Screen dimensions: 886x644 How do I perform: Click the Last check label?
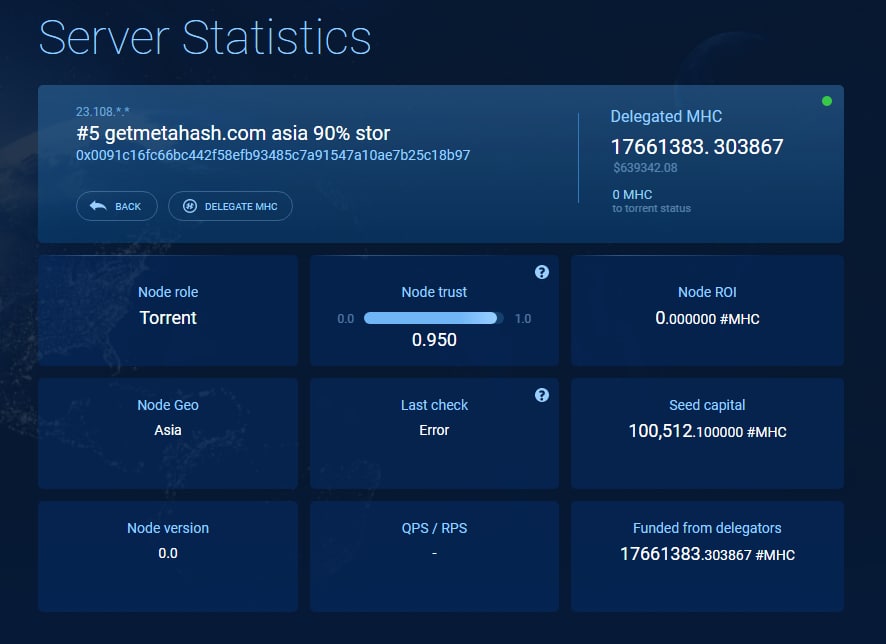(434, 405)
